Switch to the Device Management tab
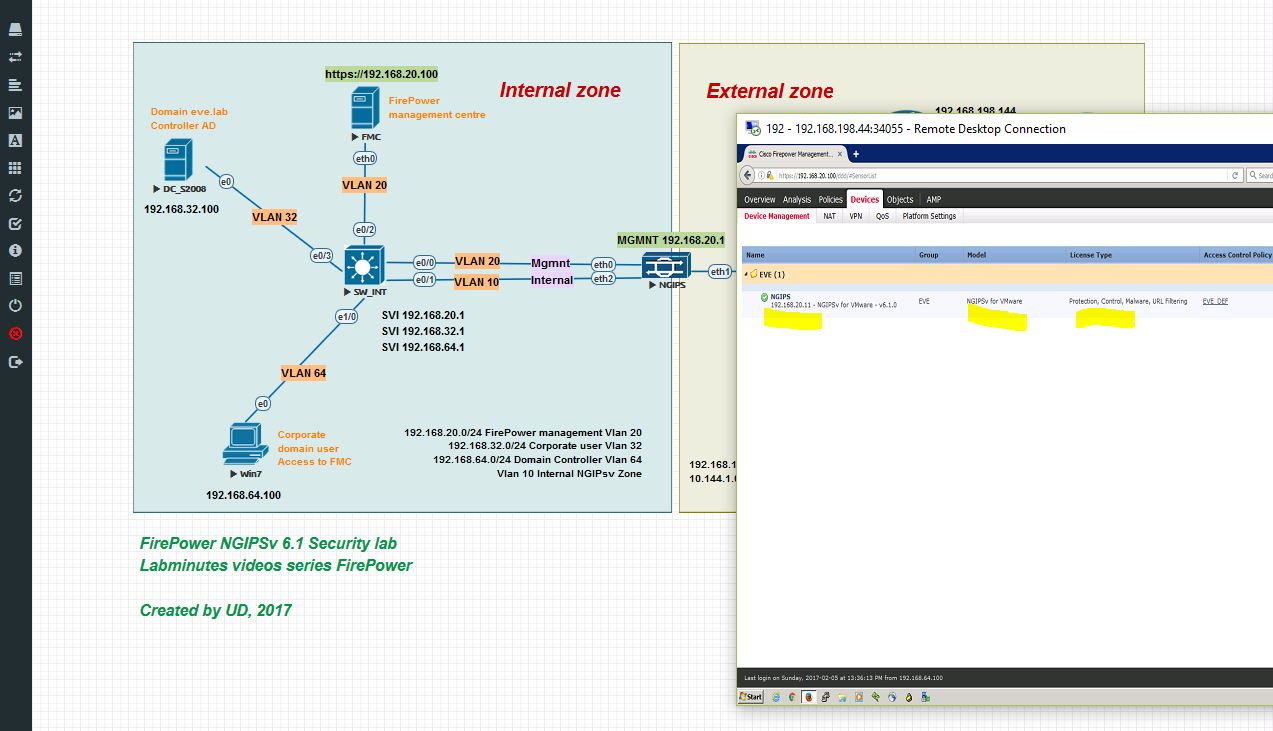 click(x=777, y=216)
